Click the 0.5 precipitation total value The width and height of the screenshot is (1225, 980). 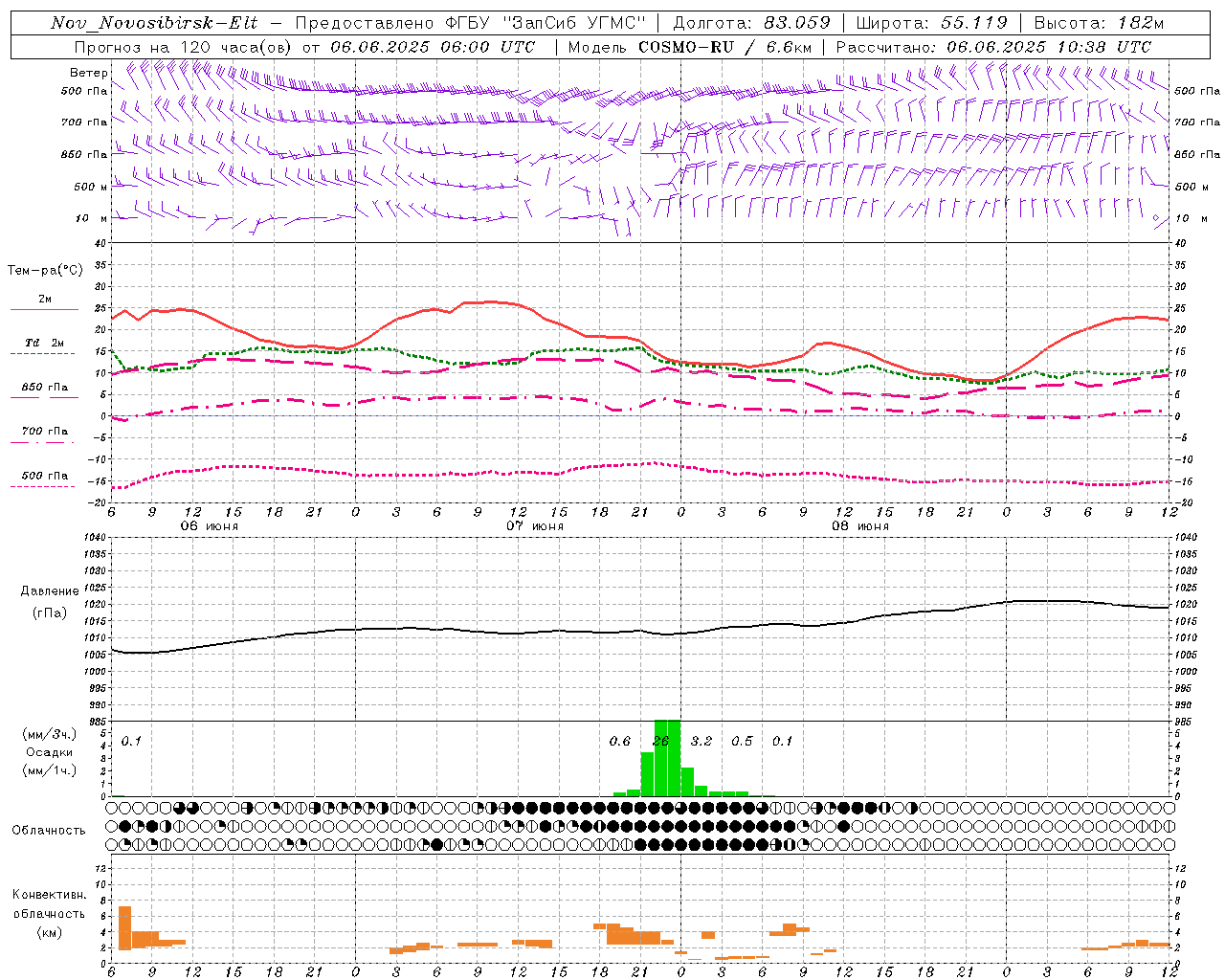742,741
